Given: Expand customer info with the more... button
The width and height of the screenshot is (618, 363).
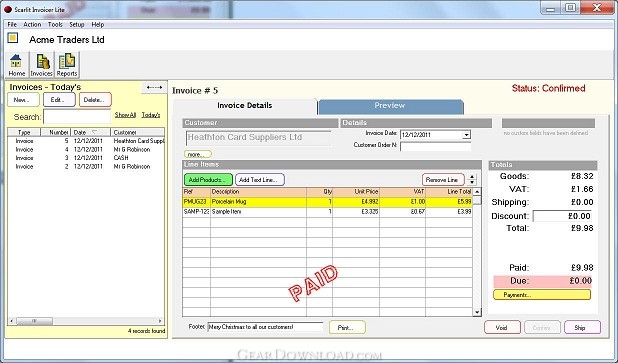Looking at the screenshot, I should (x=198, y=154).
